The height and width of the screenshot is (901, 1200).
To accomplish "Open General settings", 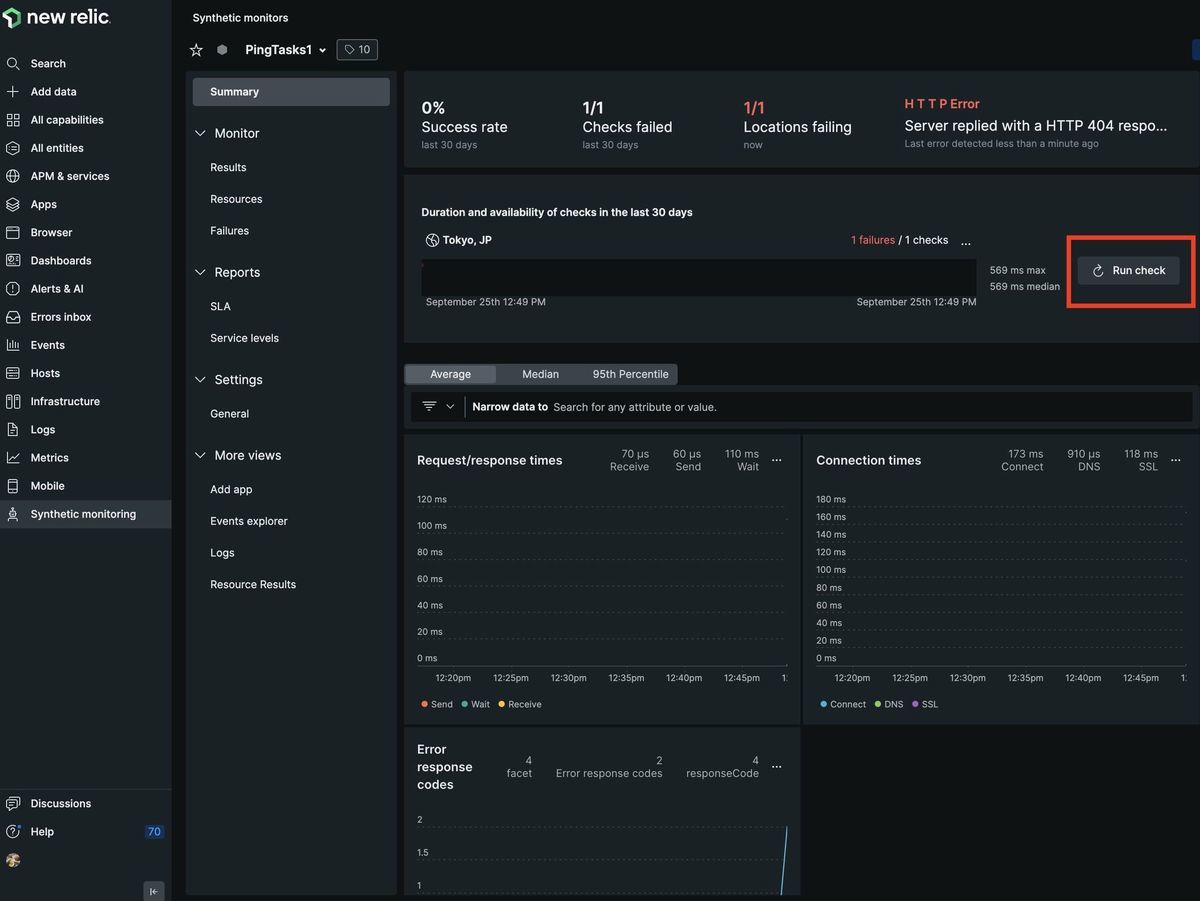I will click(229, 414).
